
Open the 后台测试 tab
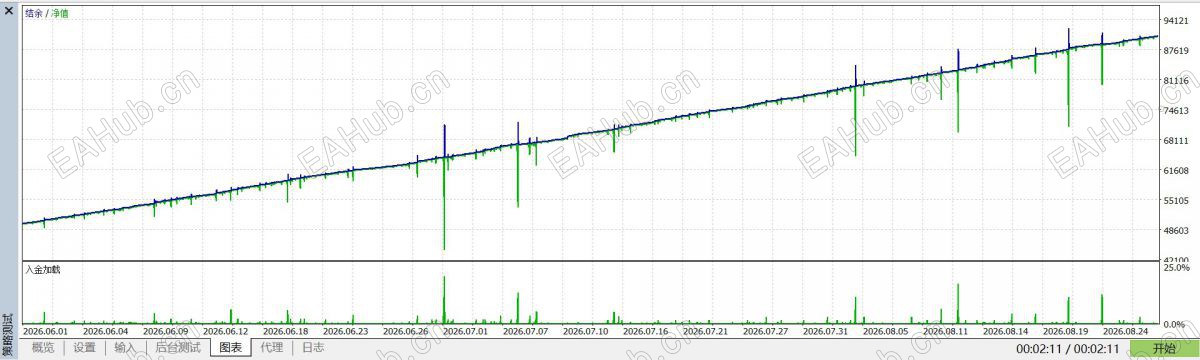pyautogui.click(x=178, y=348)
